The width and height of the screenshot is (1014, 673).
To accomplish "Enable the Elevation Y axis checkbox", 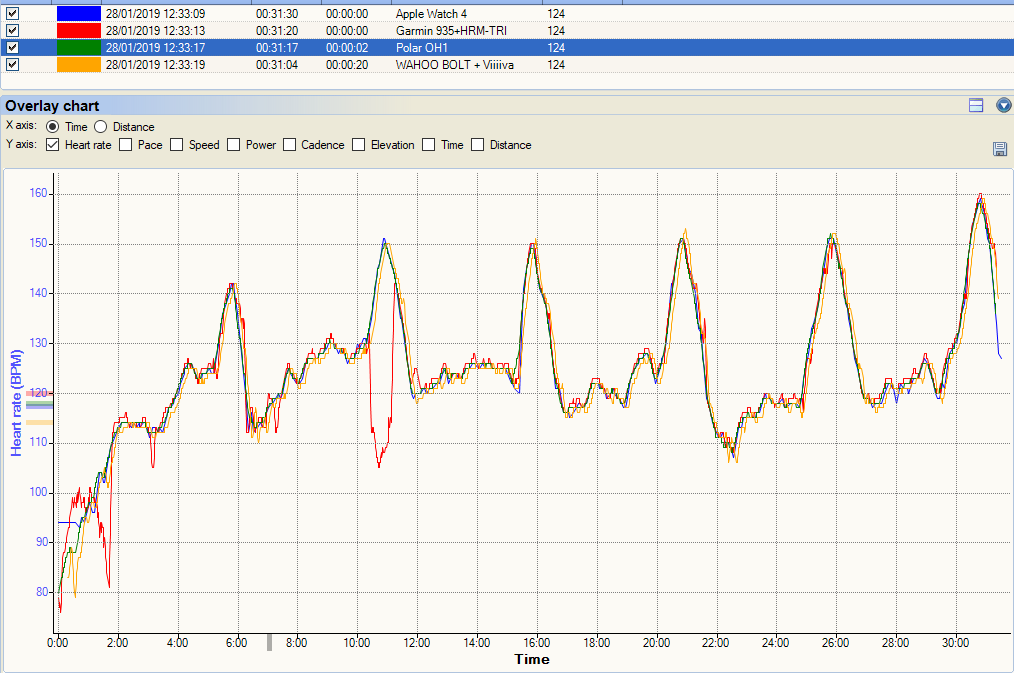I will pyautogui.click(x=359, y=145).
